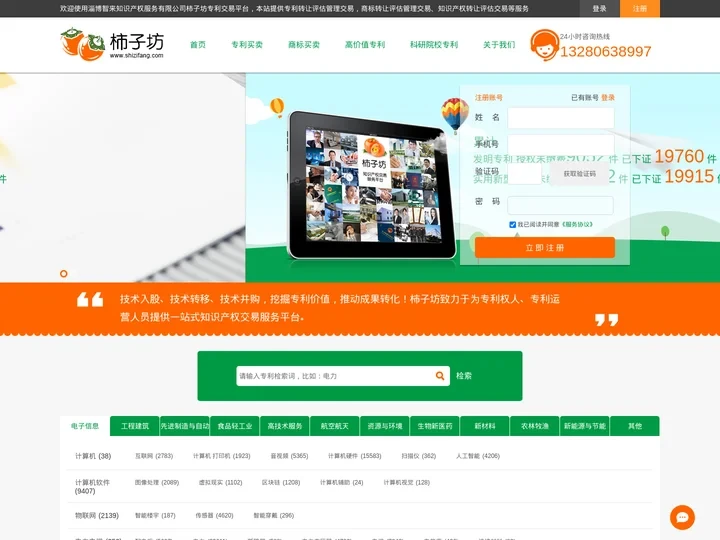The width and height of the screenshot is (720, 540).
Task: Click the 登录 link beside 已有账号
Action: click(608, 97)
